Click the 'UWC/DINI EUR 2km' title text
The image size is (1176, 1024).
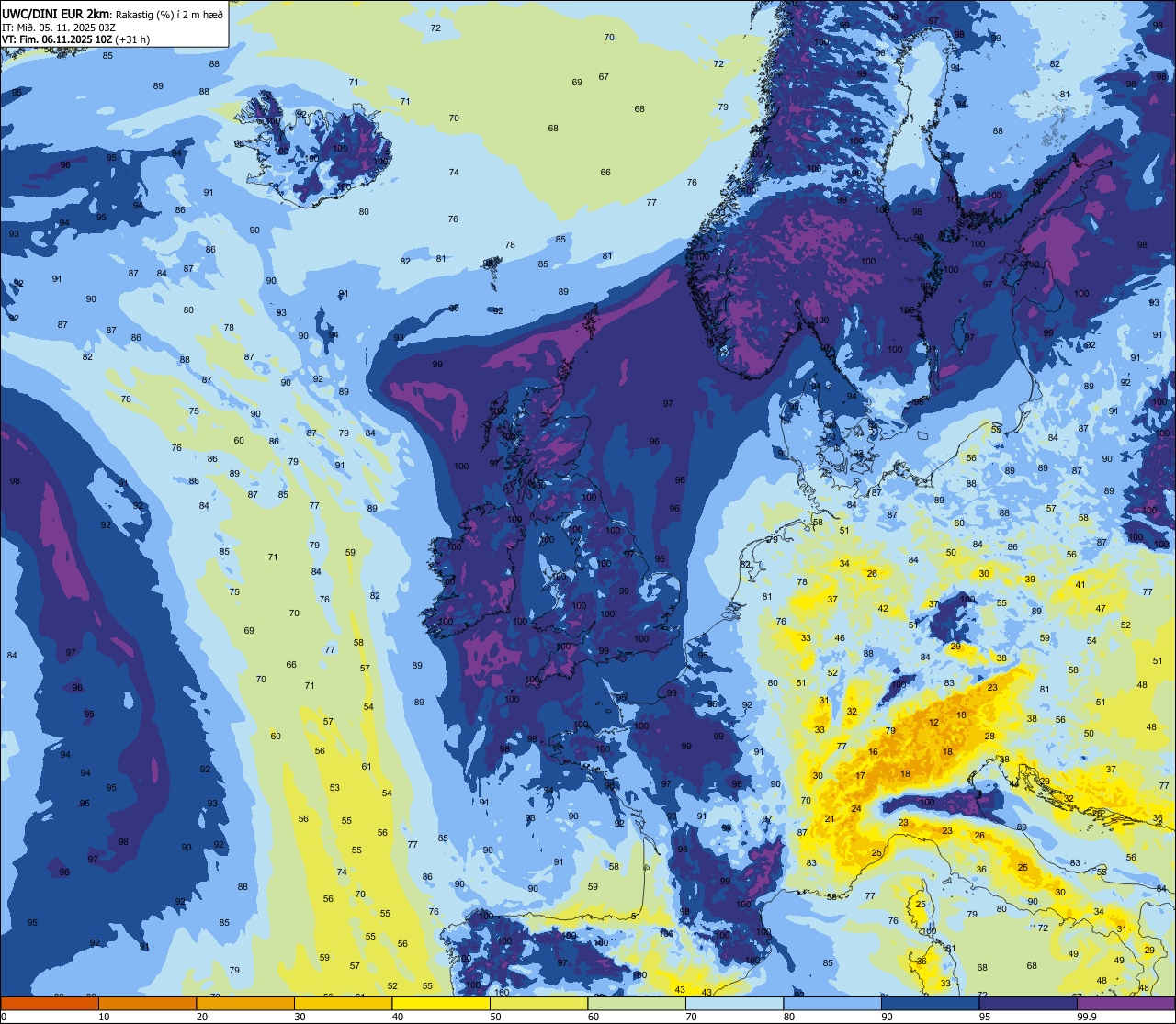(x=56, y=14)
